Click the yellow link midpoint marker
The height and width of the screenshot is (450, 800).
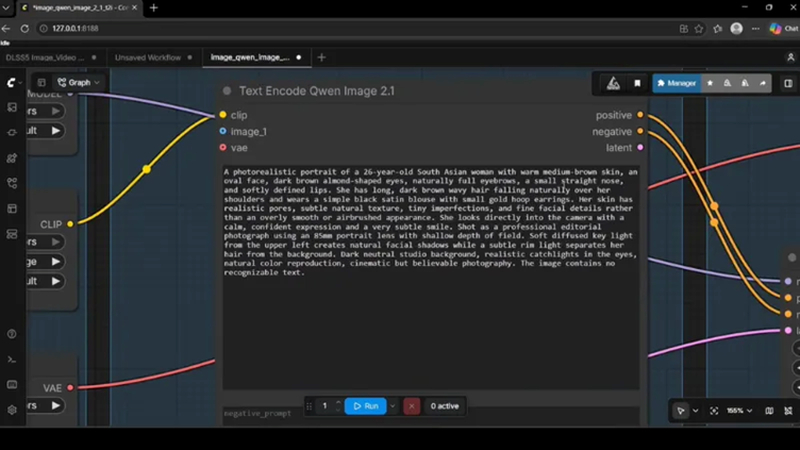coord(146,169)
